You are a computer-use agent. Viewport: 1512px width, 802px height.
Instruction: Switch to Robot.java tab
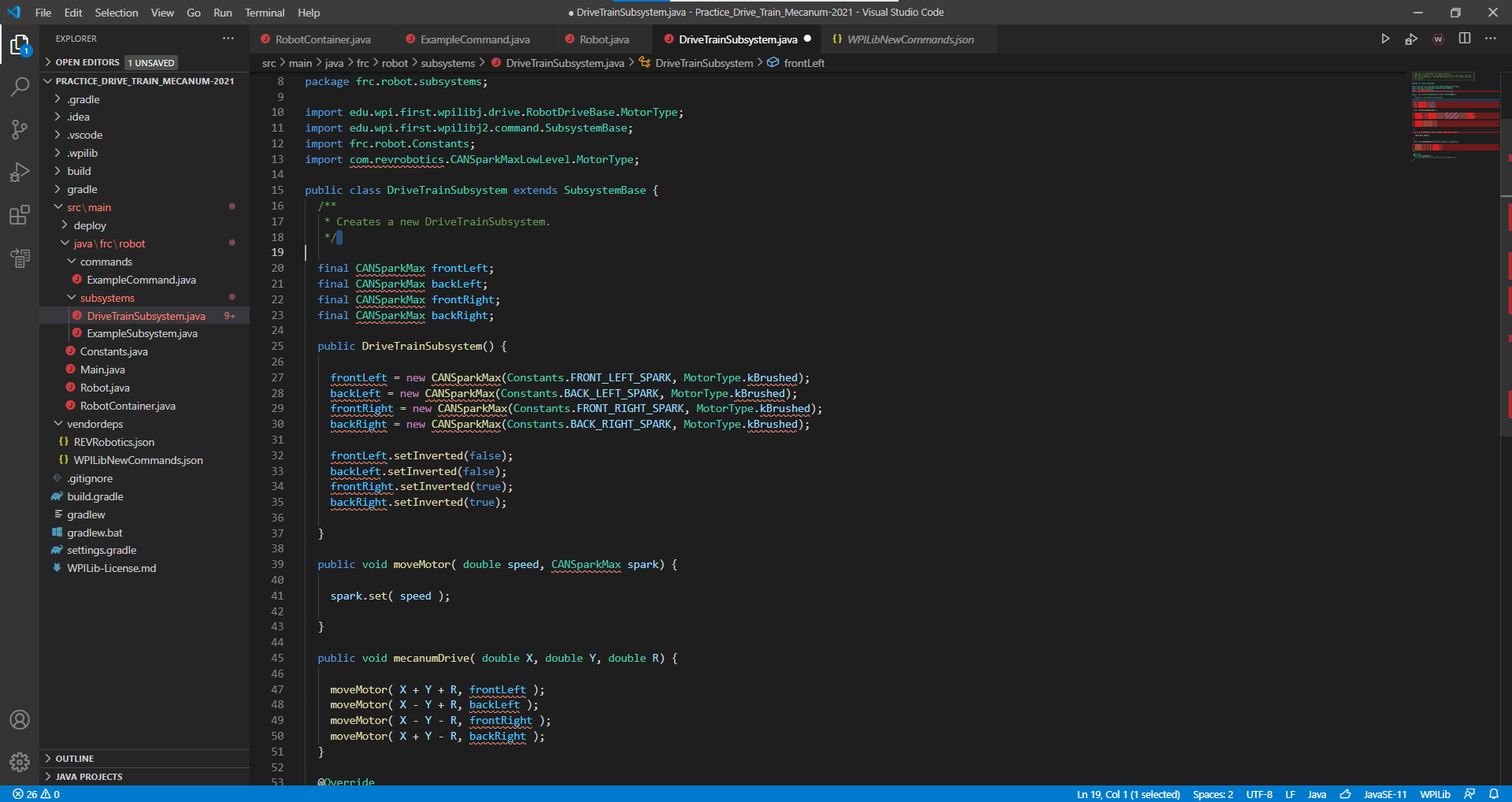click(604, 39)
